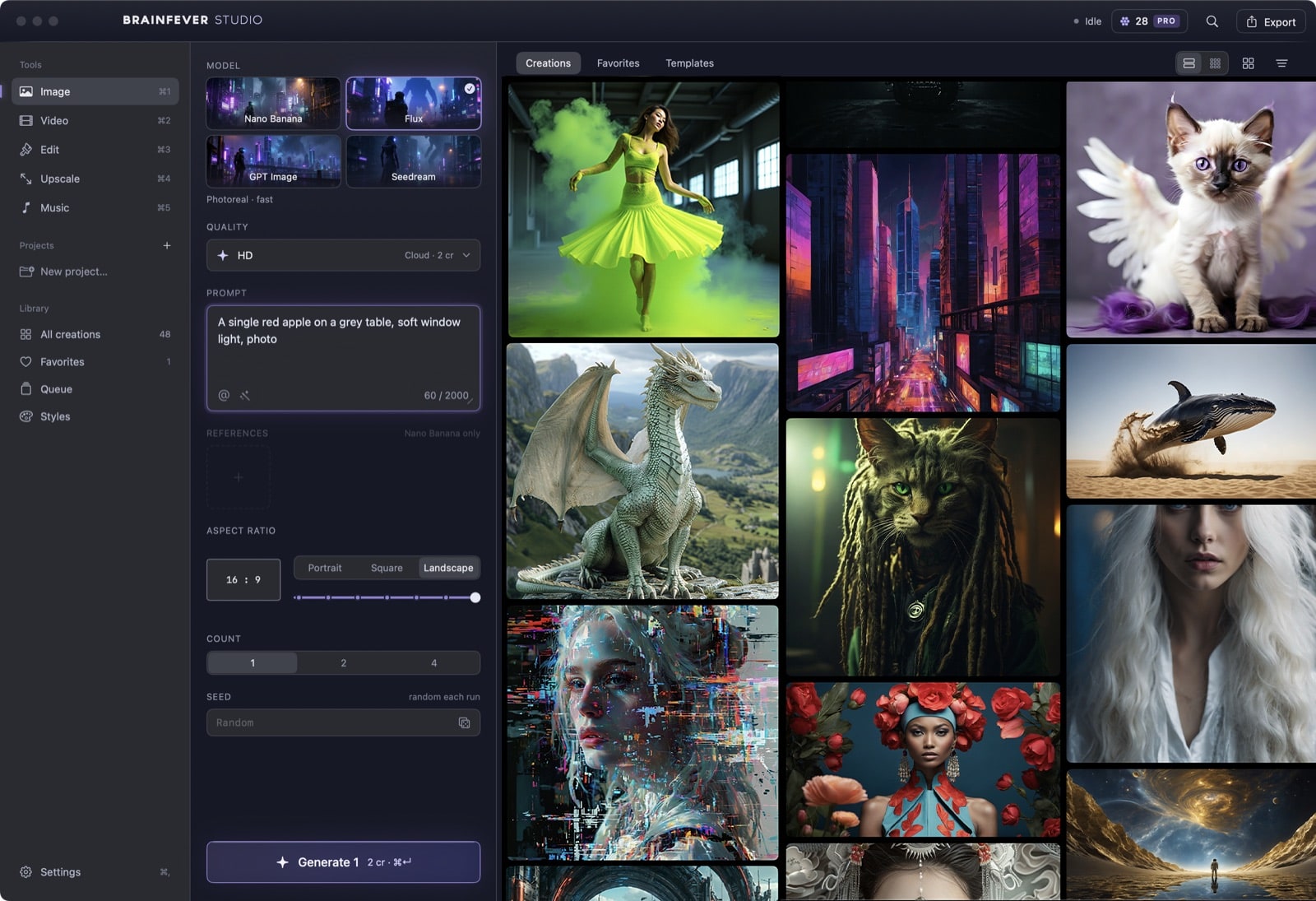Click the magic enhance prompt icon
Screen dimensions: 1316x901
[x=245, y=396]
